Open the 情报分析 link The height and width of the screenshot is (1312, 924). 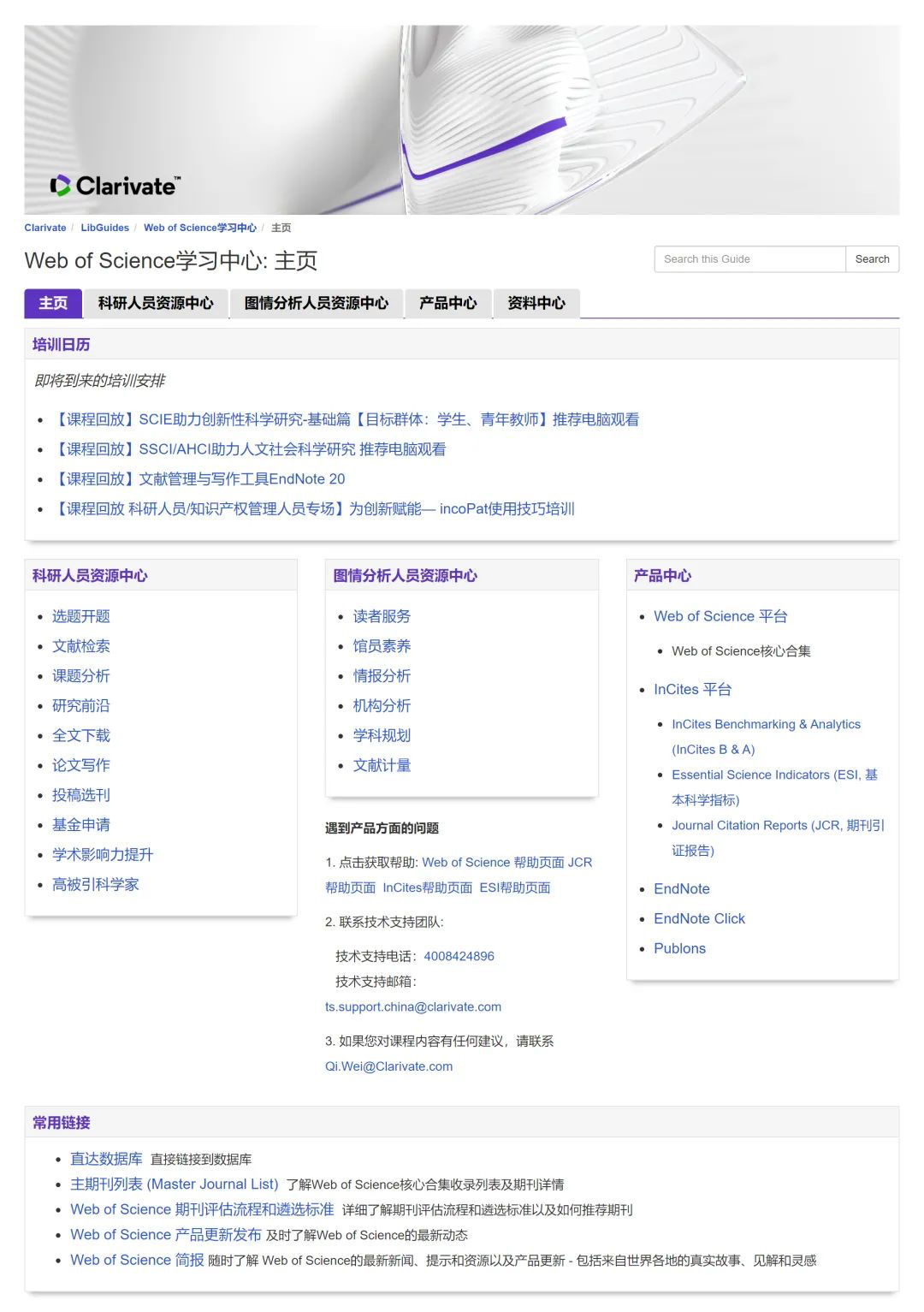[x=382, y=676]
